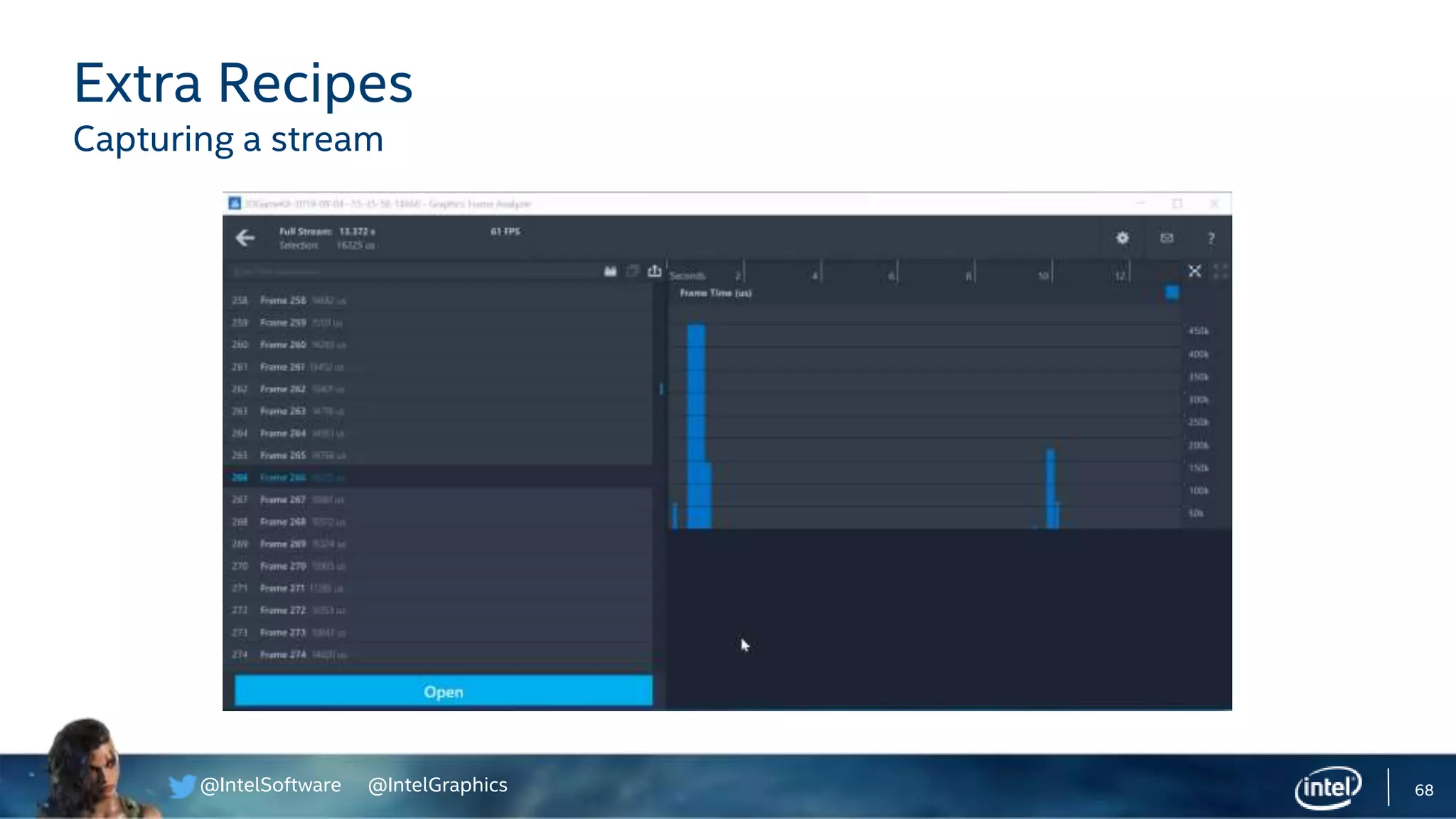Click the export share icon in list toolbar
This screenshot has width=1456, height=819.
coord(654,271)
